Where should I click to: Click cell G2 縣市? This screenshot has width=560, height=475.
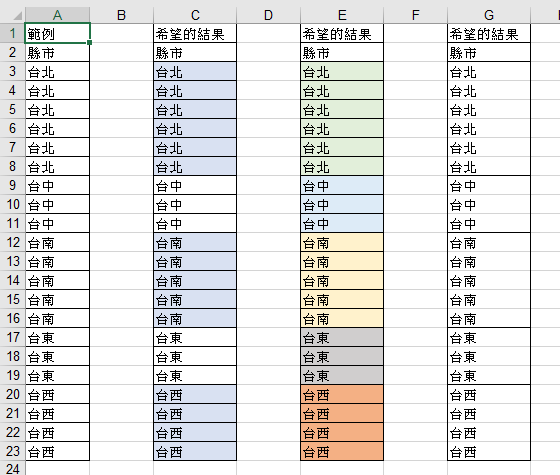click(x=489, y=52)
